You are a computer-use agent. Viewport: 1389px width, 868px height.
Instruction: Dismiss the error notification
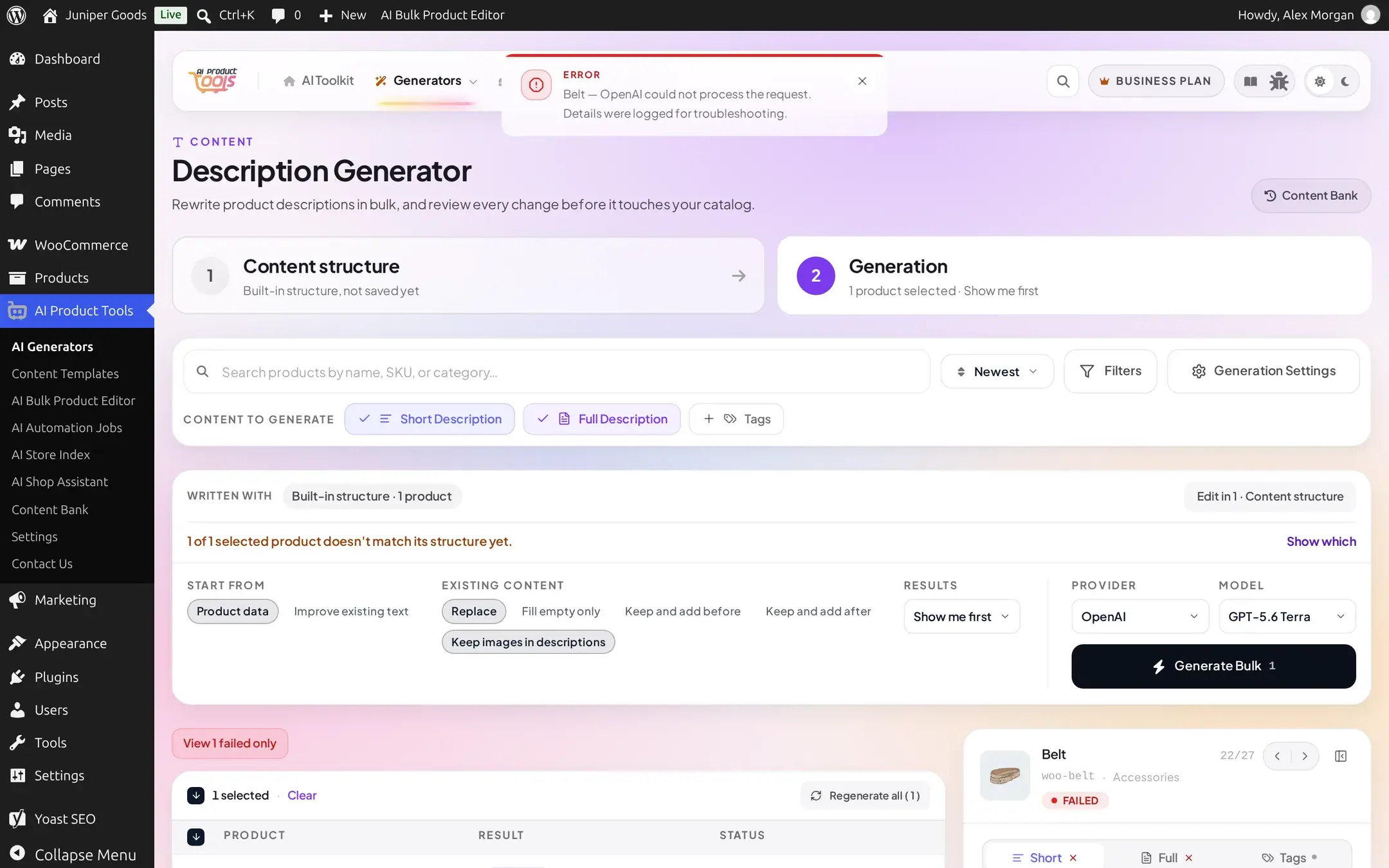point(862,81)
